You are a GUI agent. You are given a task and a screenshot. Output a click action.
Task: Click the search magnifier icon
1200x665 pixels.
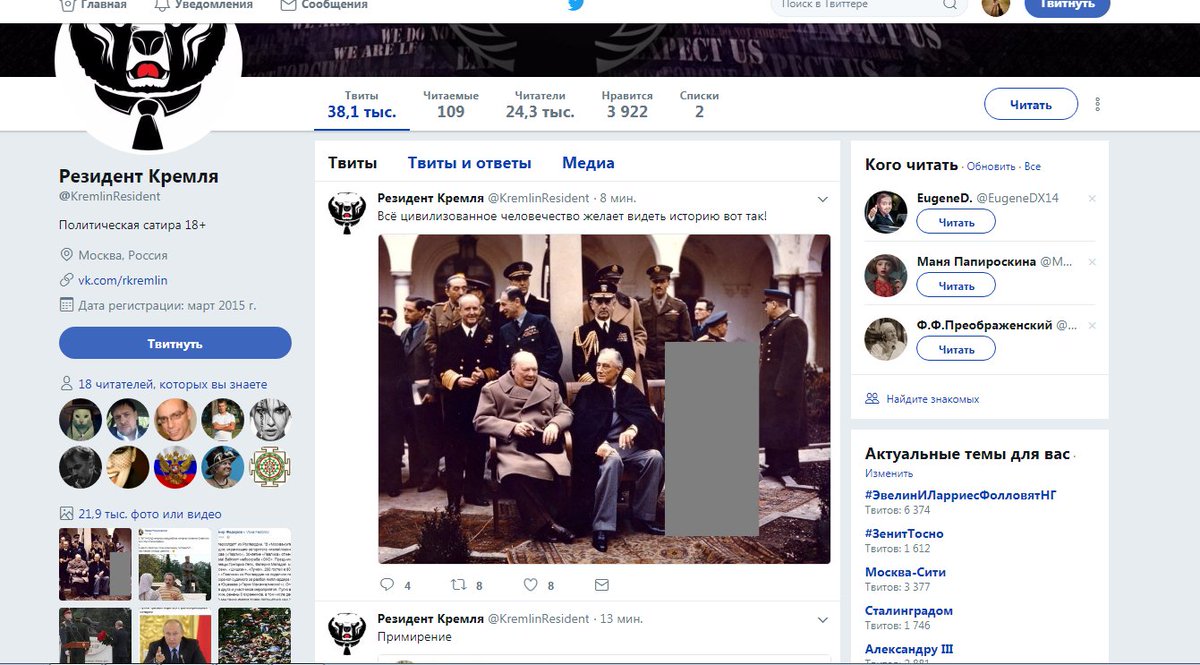point(952,5)
